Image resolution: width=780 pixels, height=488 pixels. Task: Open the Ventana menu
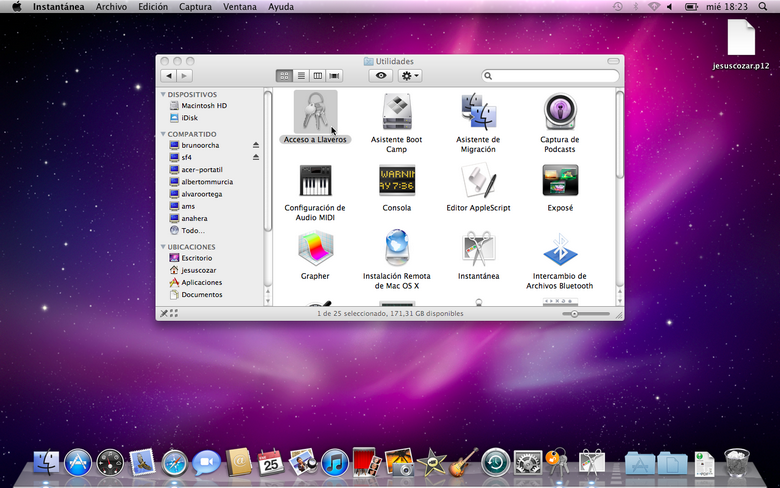coord(240,7)
